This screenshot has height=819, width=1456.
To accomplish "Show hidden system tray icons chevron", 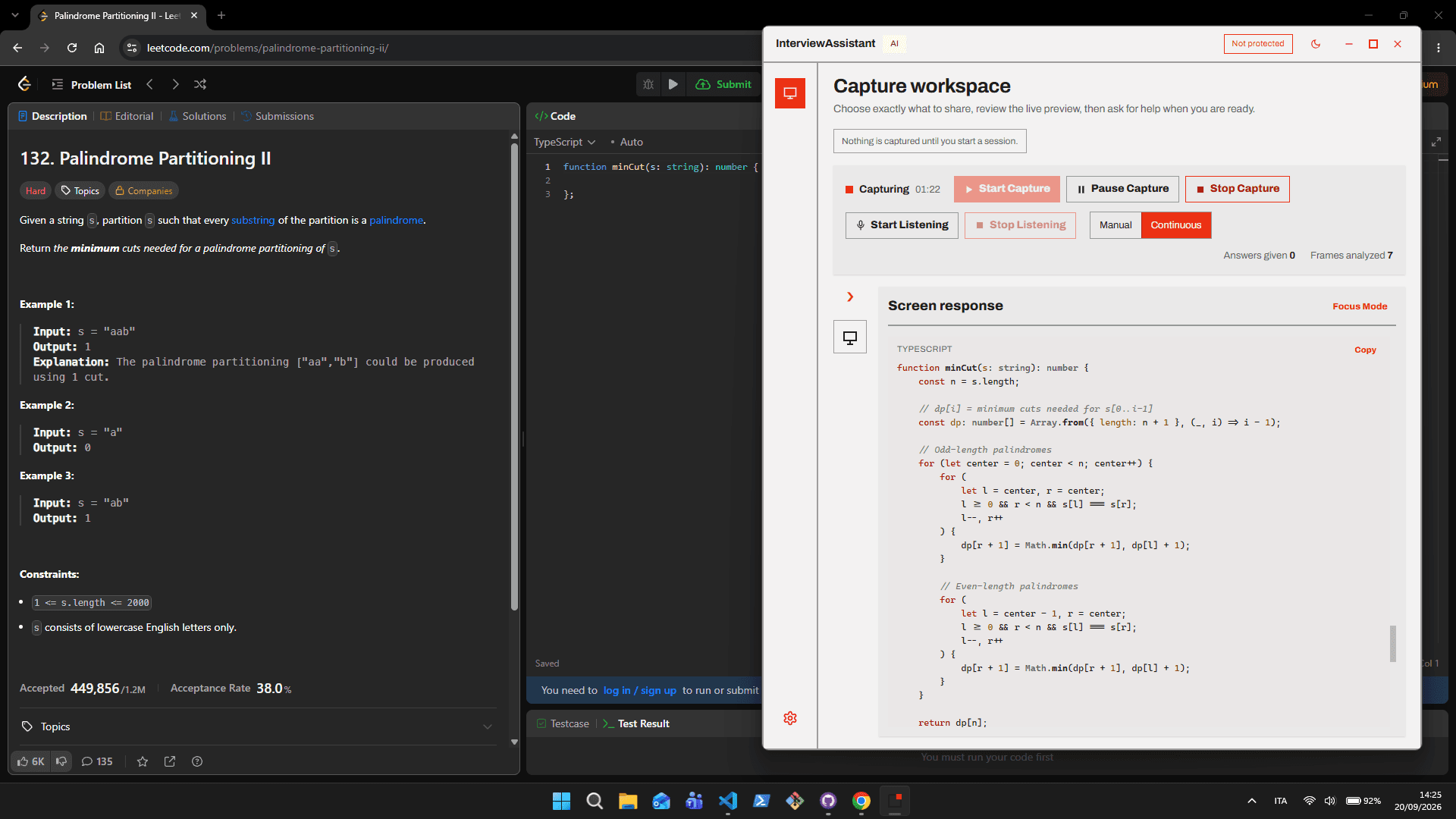I will (1252, 801).
